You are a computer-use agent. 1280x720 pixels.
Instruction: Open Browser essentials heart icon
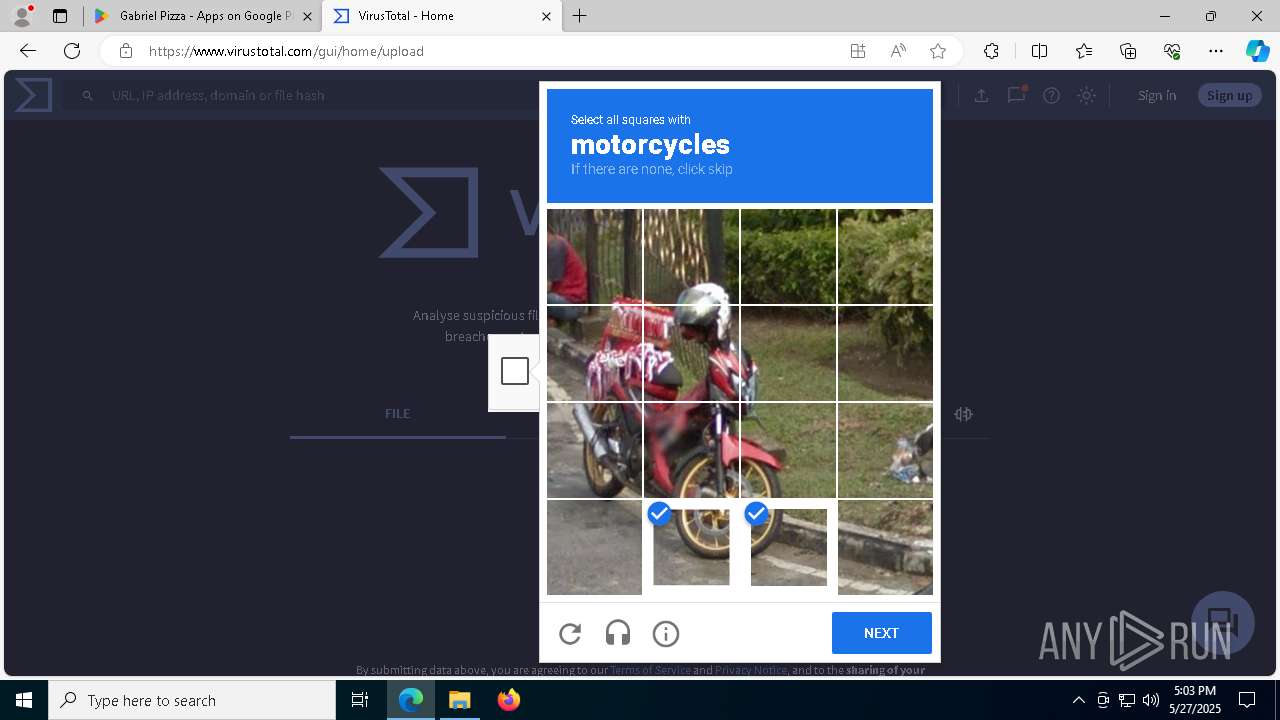coord(1172,51)
